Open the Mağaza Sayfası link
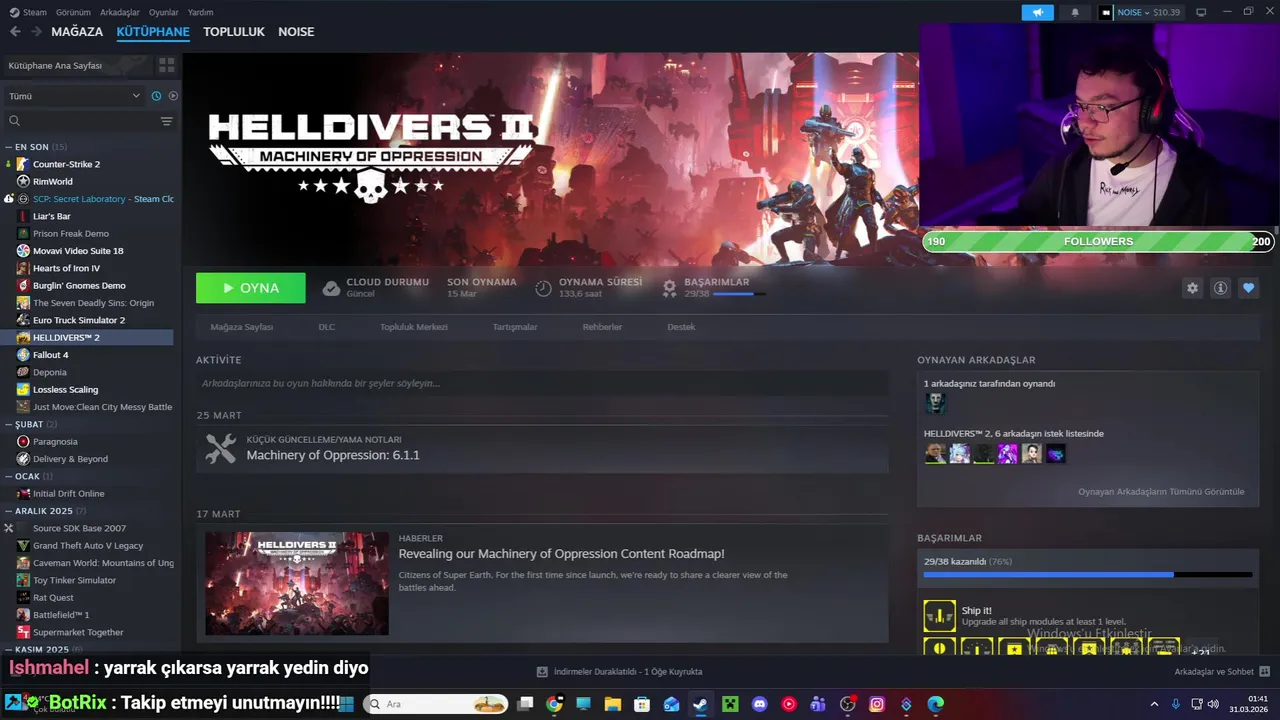1280x720 pixels. click(x=241, y=327)
